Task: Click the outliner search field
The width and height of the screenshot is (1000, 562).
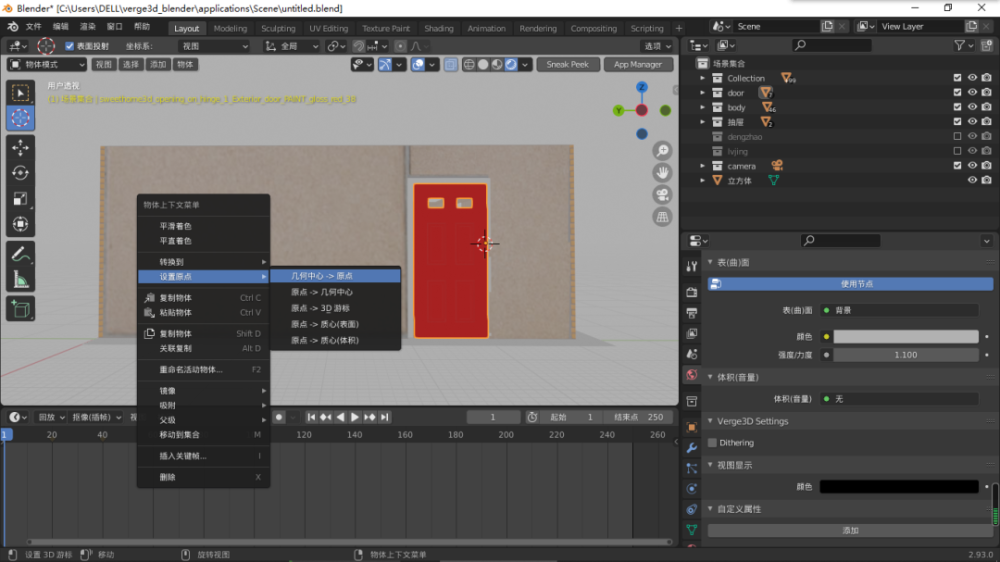Action: coord(831,45)
